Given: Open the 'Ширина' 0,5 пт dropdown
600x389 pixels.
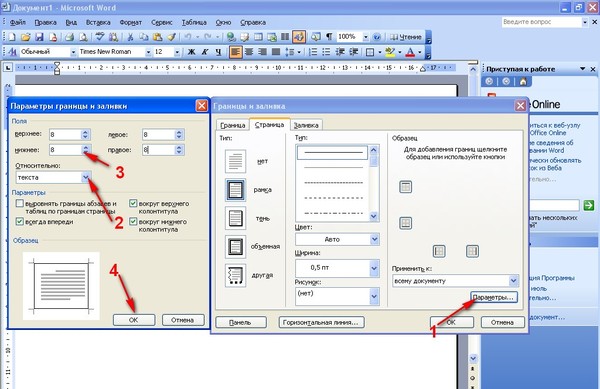Looking at the screenshot, I should [x=374, y=268].
